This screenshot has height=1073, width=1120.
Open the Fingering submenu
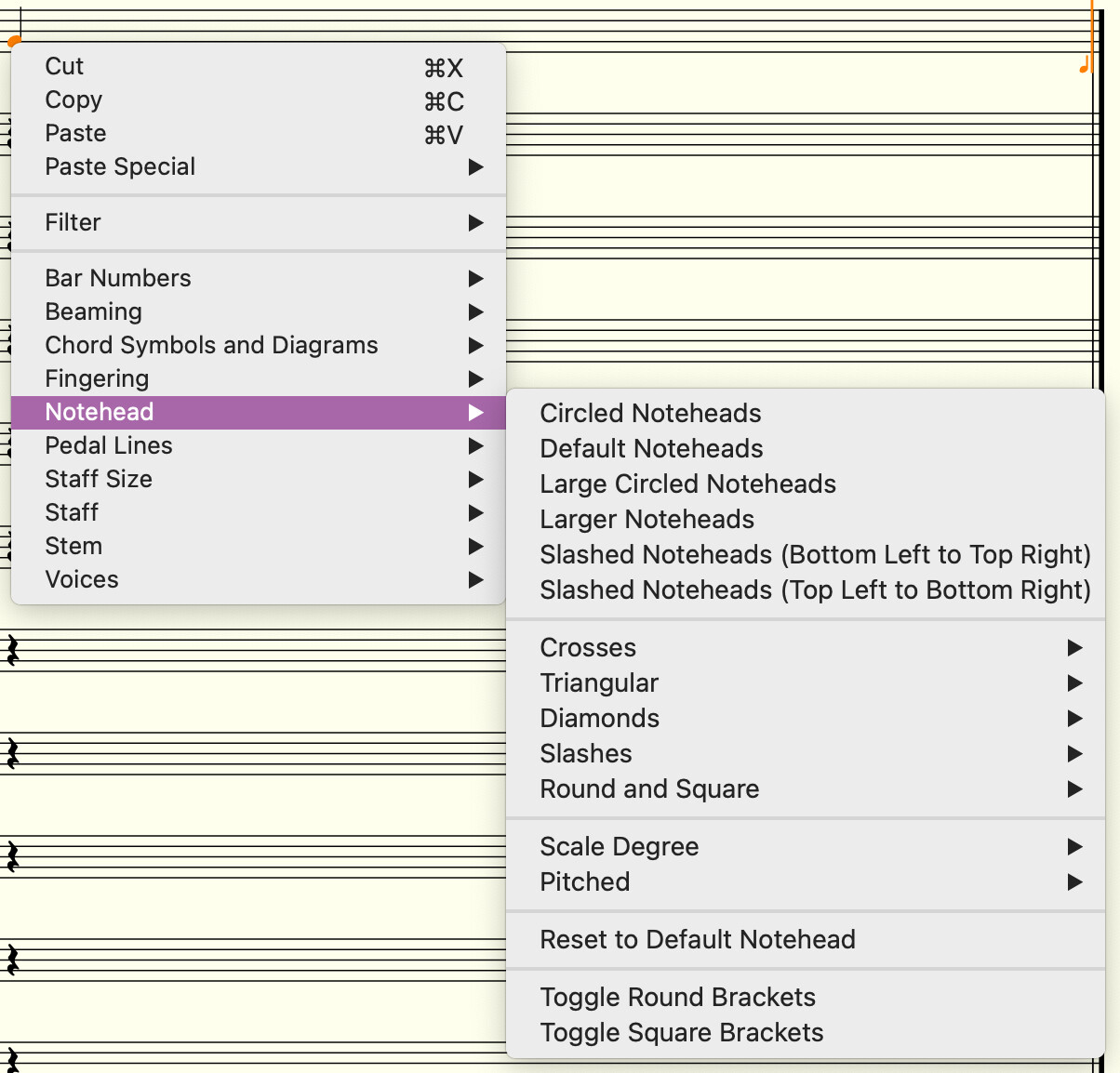(96, 378)
